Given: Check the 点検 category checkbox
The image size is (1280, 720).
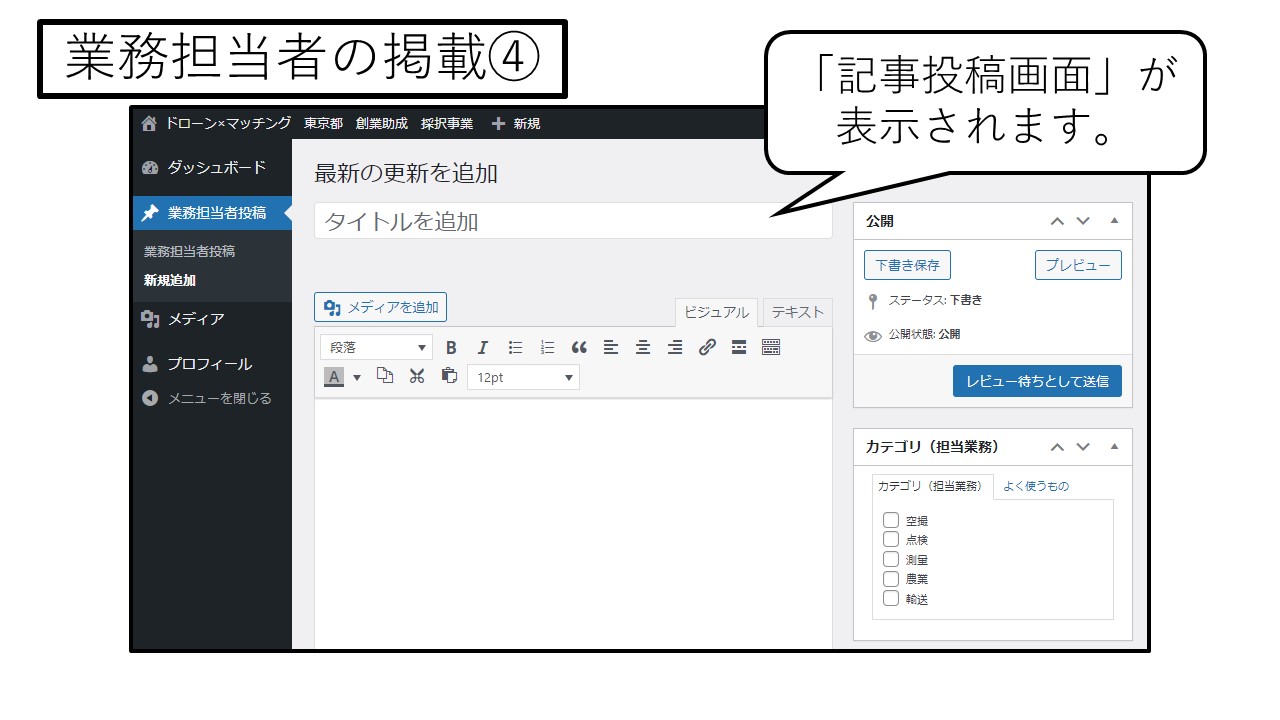Looking at the screenshot, I should [x=891, y=539].
